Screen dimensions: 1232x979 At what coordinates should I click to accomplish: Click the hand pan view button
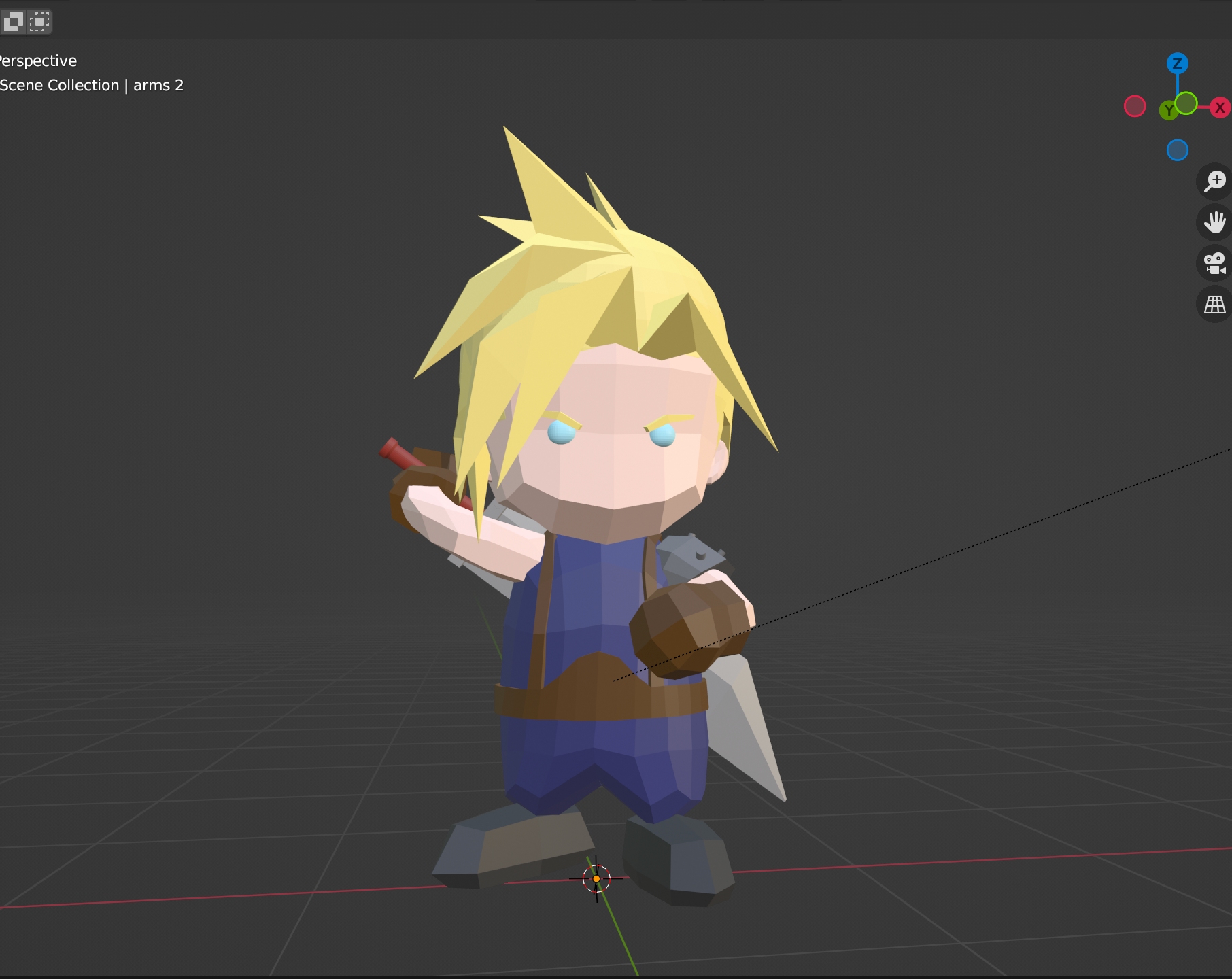(x=1214, y=222)
